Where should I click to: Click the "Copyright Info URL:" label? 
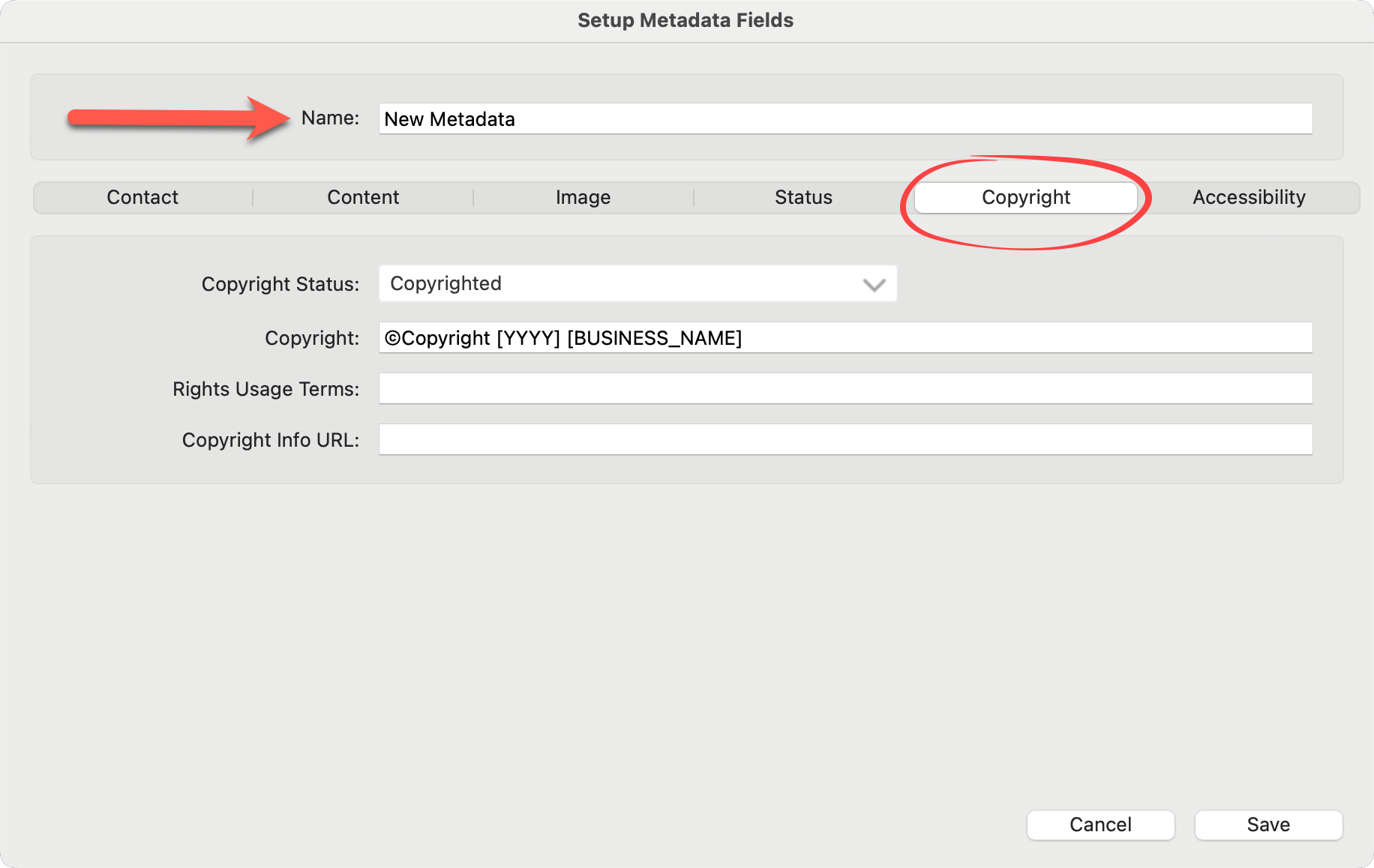click(x=271, y=440)
